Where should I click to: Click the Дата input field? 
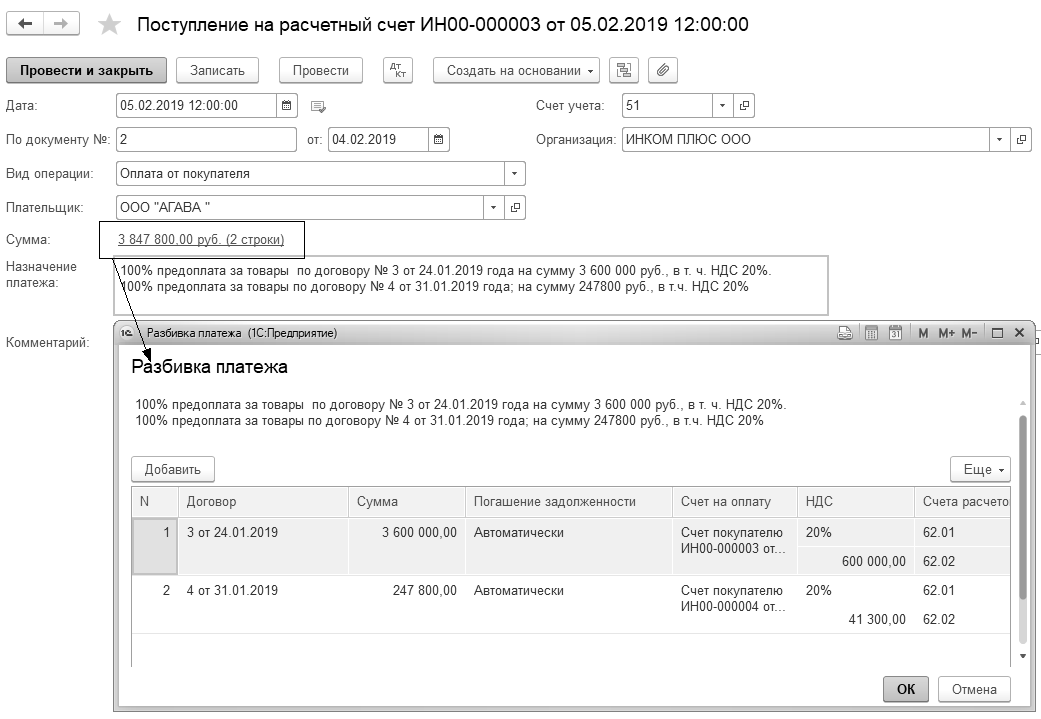pyautogui.click(x=197, y=106)
